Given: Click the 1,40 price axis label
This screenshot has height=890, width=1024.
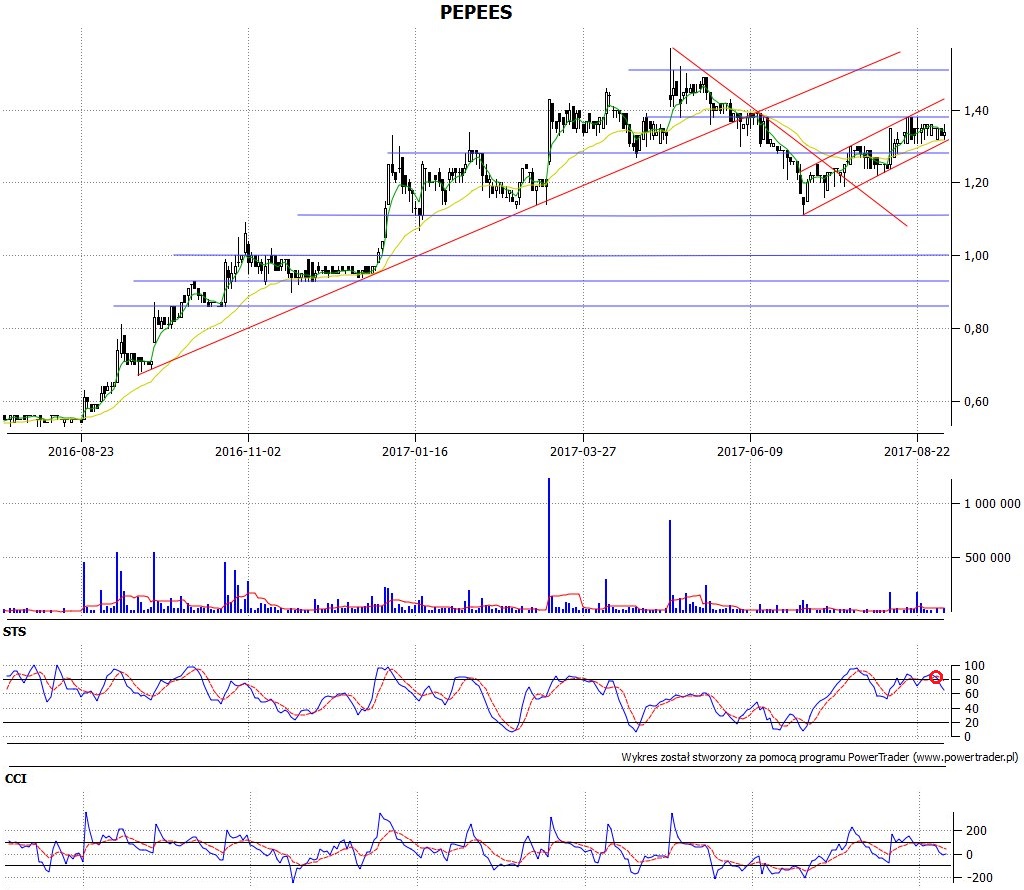Looking at the screenshot, I should [x=977, y=110].
